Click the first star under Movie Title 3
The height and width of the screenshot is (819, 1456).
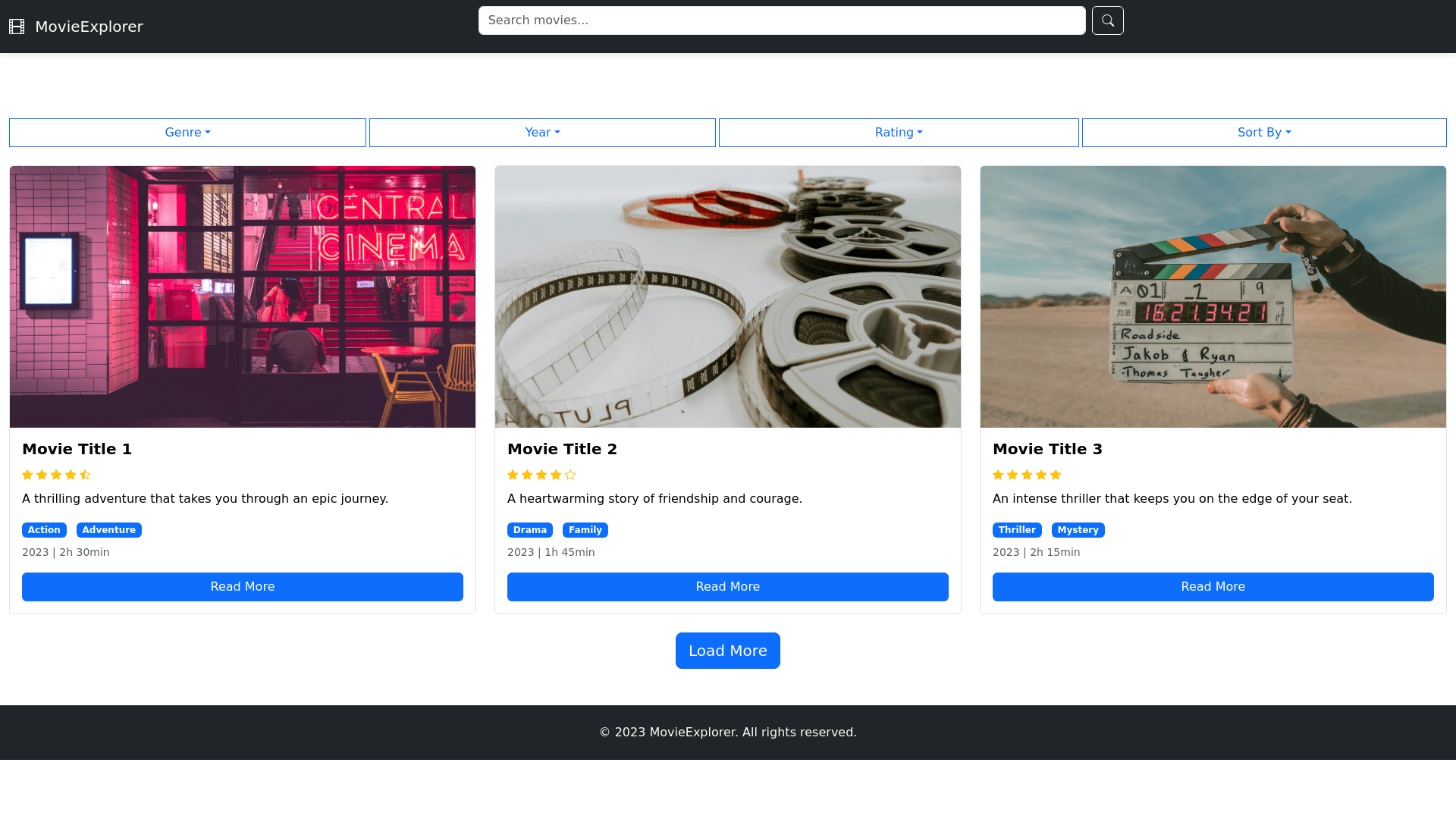tap(998, 475)
